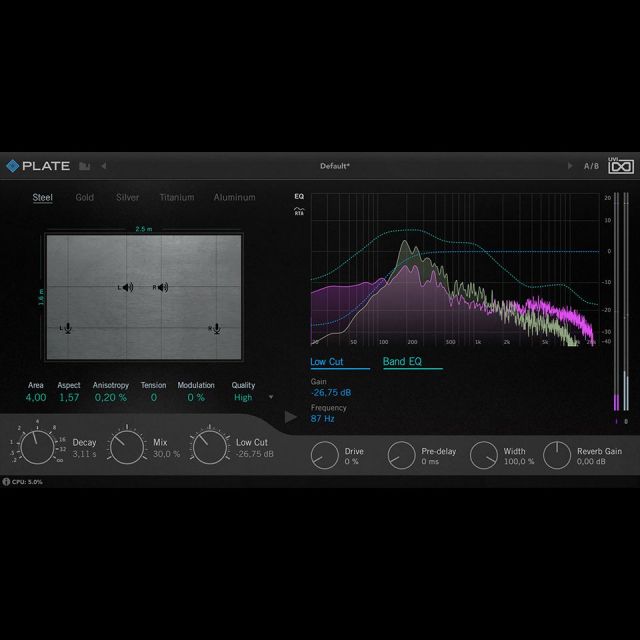This screenshot has width=640, height=640.
Task: Switch to the Titanium plate material
Action: click(176, 198)
